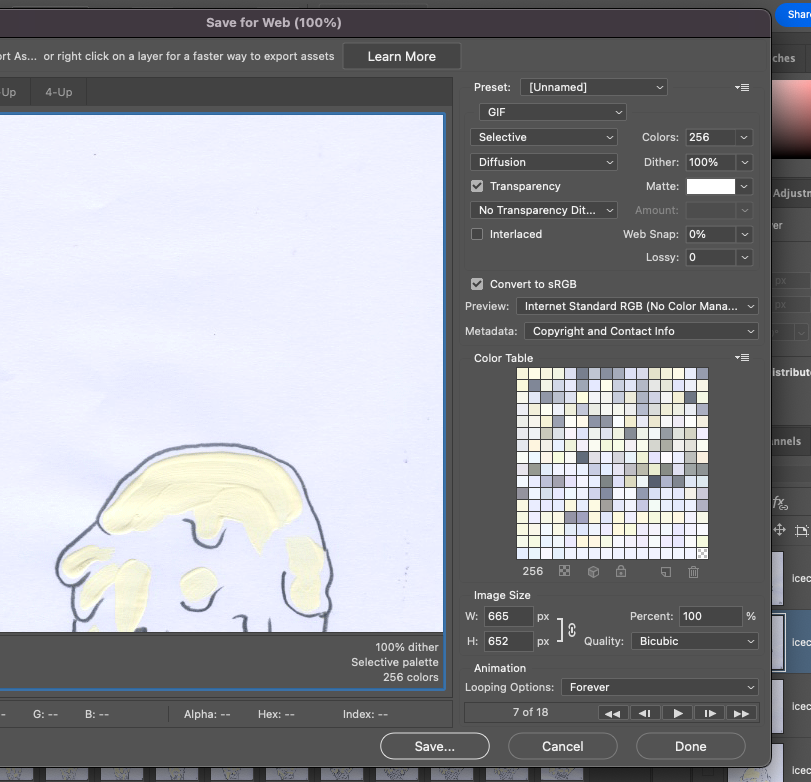Image resolution: width=811 pixels, height=782 pixels.
Task: Click the white Matte color swatch
Action: tap(710, 186)
